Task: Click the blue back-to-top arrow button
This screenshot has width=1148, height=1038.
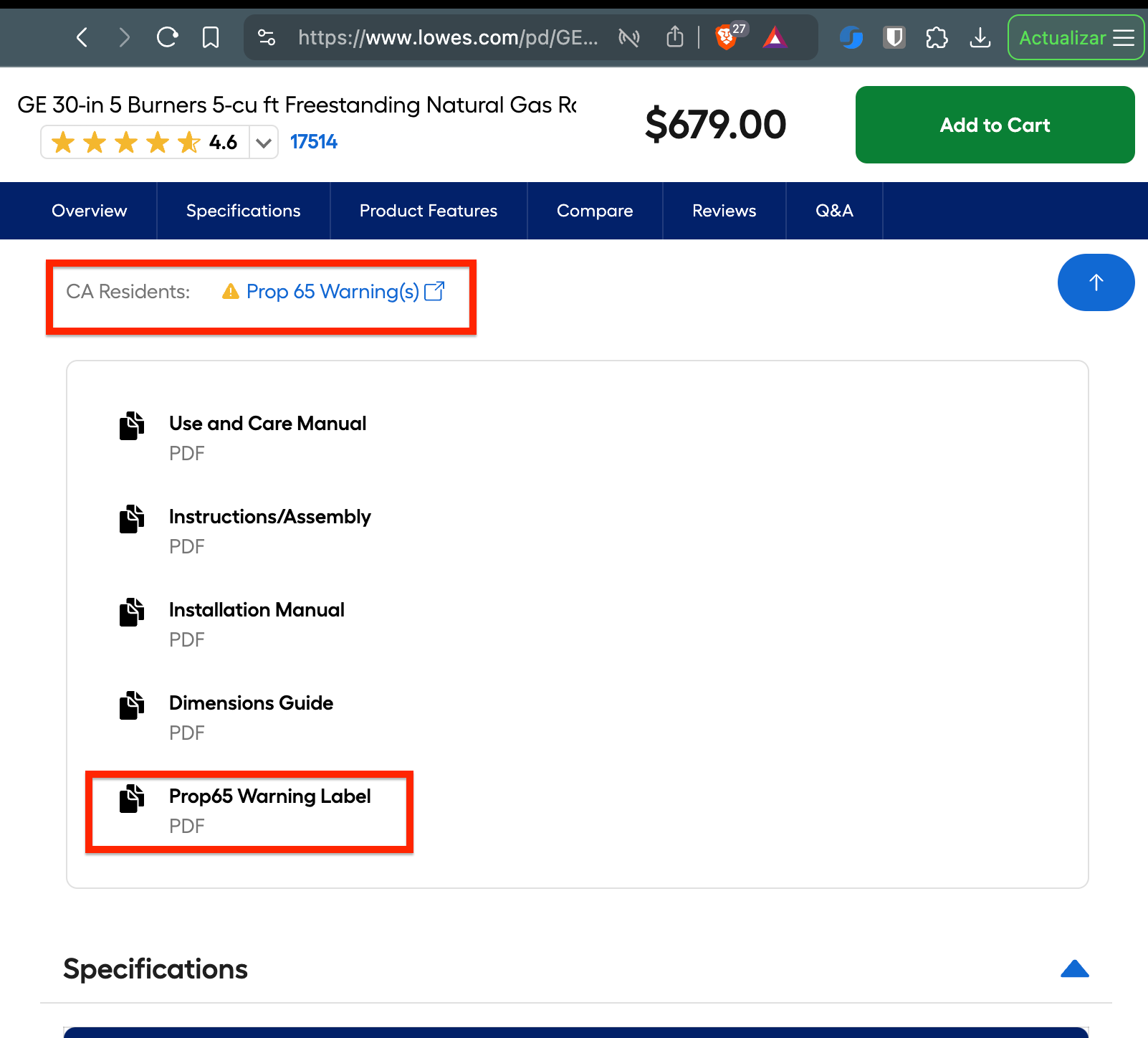Action: tap(1096, 282)
